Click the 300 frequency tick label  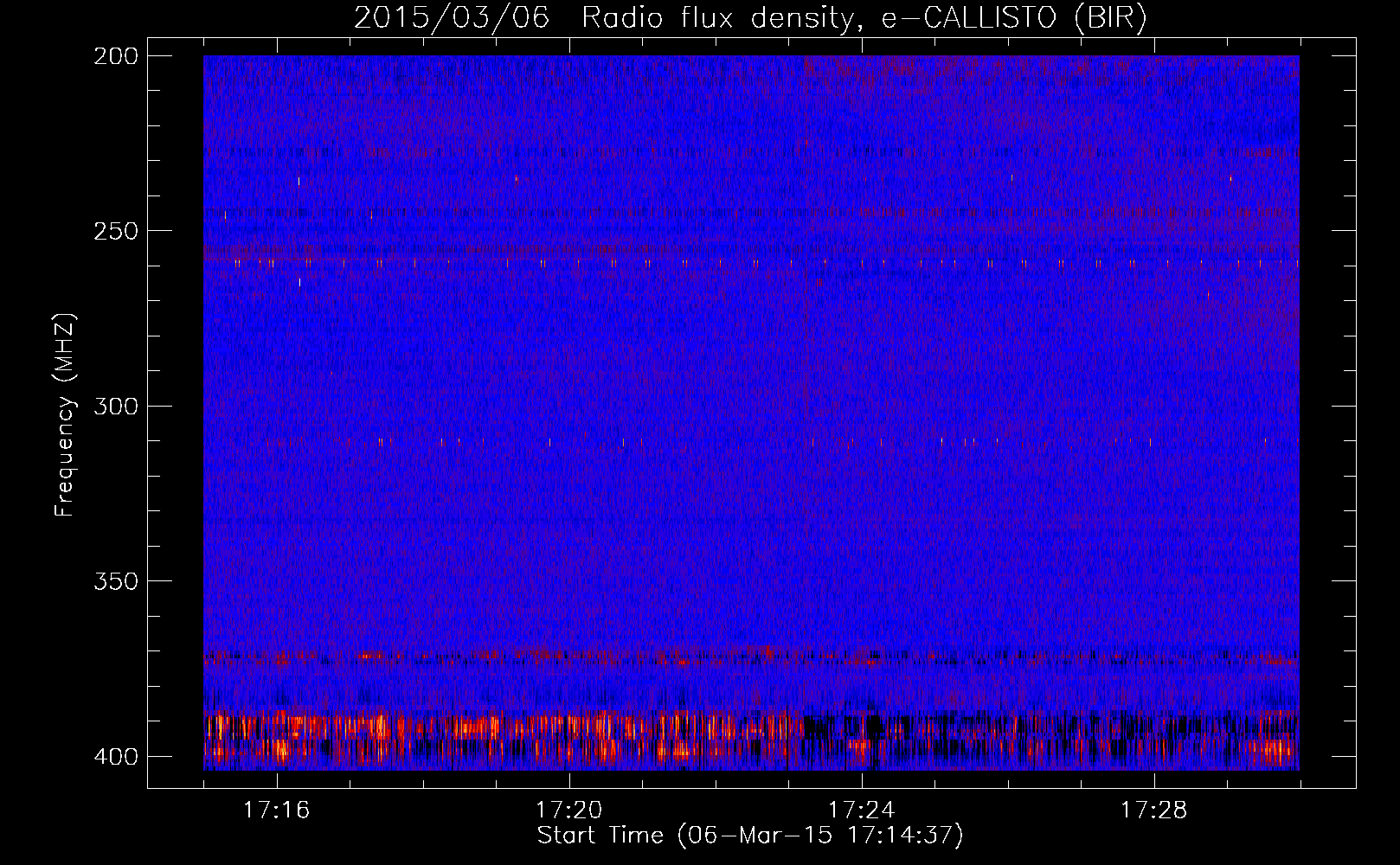tap(116, 407)
